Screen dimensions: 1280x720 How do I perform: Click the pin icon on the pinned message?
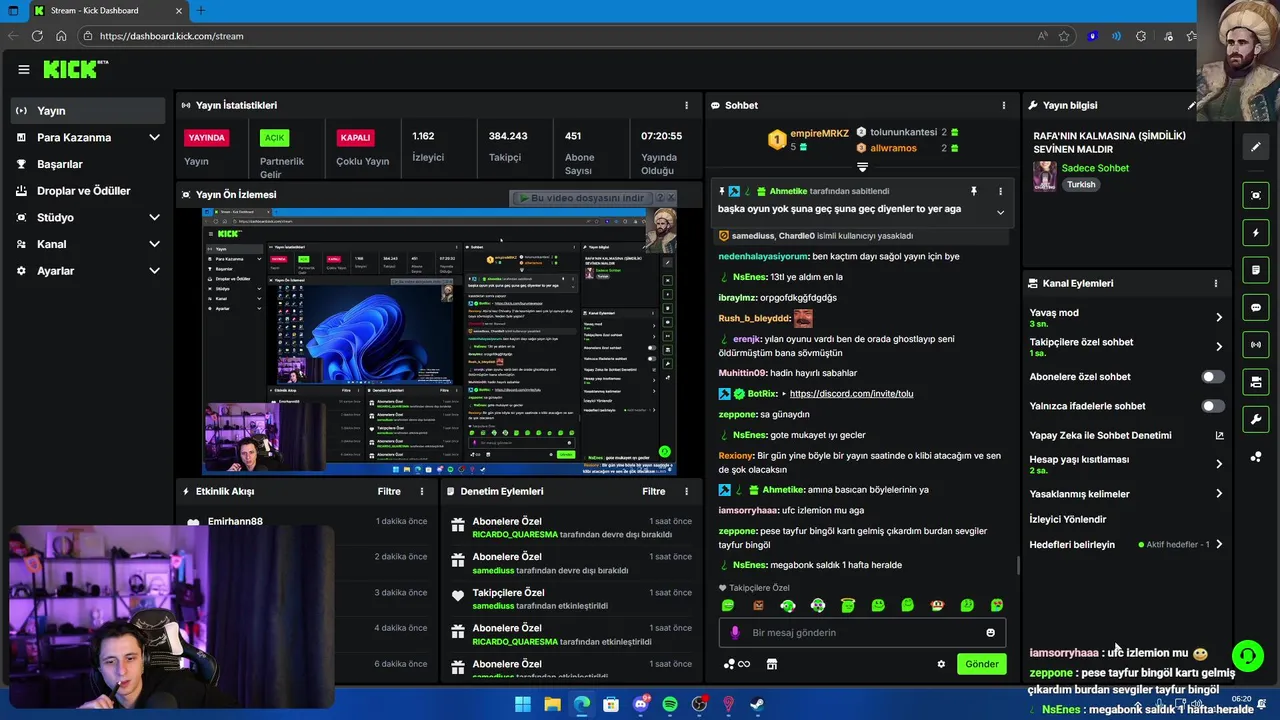point(973,191)
